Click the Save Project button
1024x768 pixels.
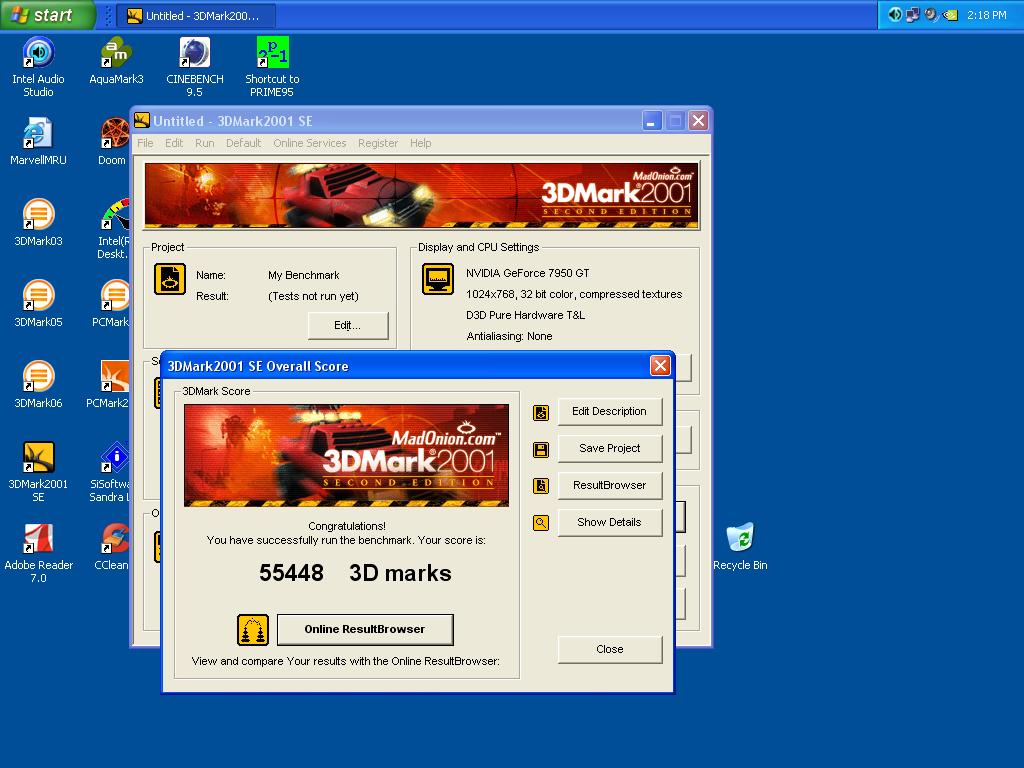tap(609, 448)
